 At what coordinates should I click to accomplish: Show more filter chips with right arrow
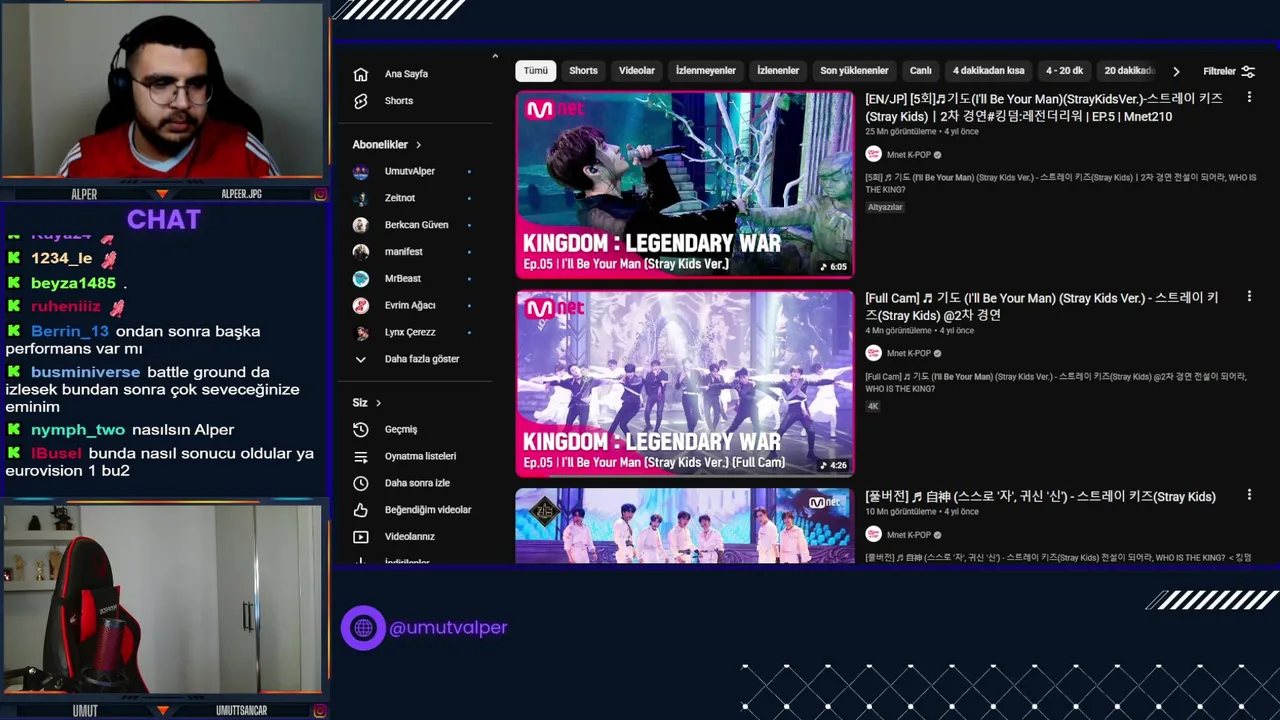(1176, 71)
